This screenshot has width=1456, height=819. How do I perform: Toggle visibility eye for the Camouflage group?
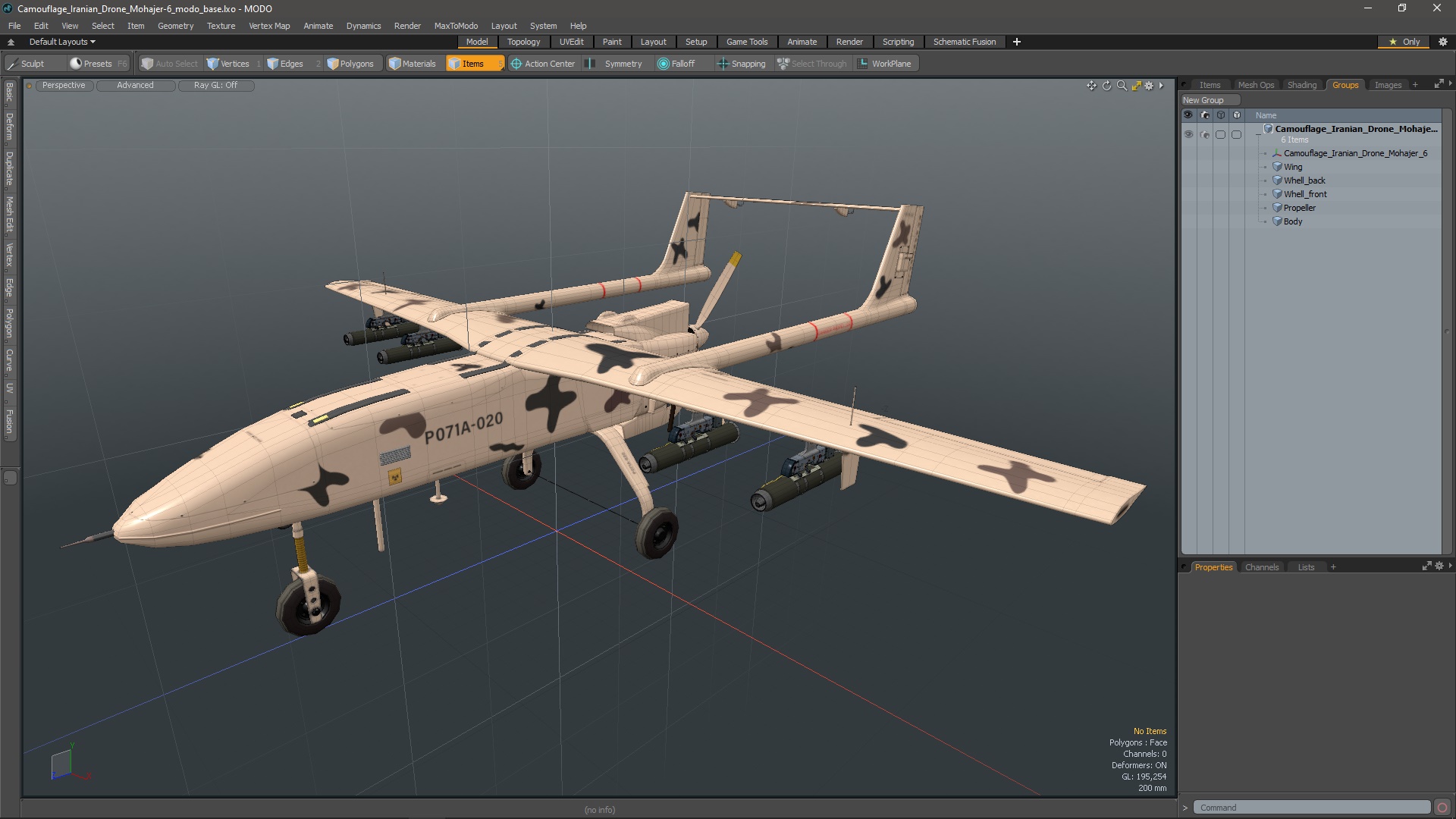coord(1188,134)
